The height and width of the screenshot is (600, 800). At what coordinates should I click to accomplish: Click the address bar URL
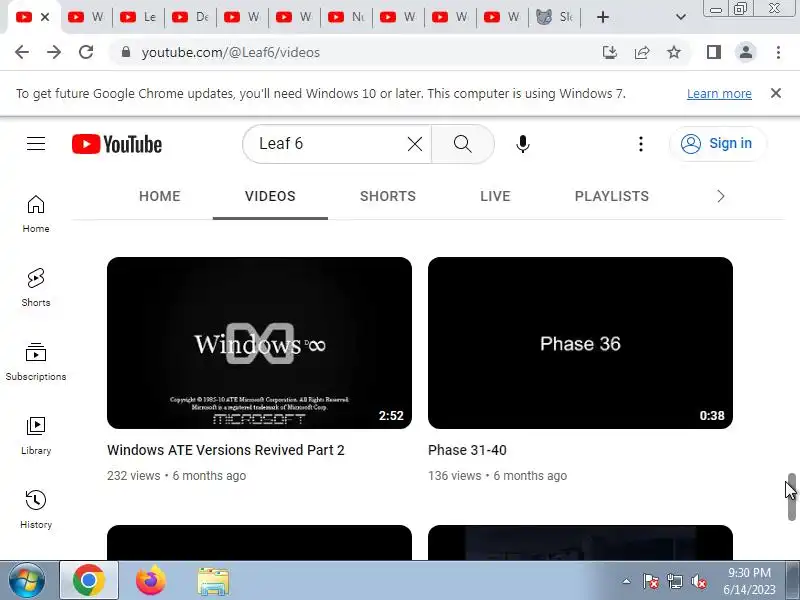[231, 52]
